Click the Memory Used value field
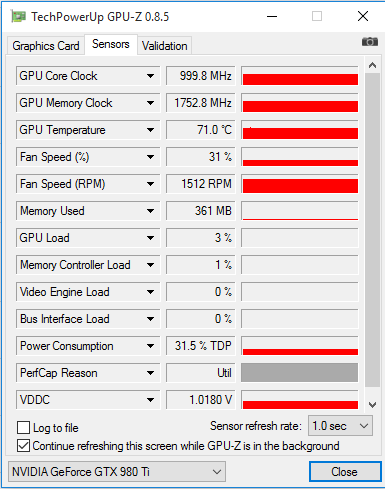This screenshot has height=489, width=385. point(201,211)
